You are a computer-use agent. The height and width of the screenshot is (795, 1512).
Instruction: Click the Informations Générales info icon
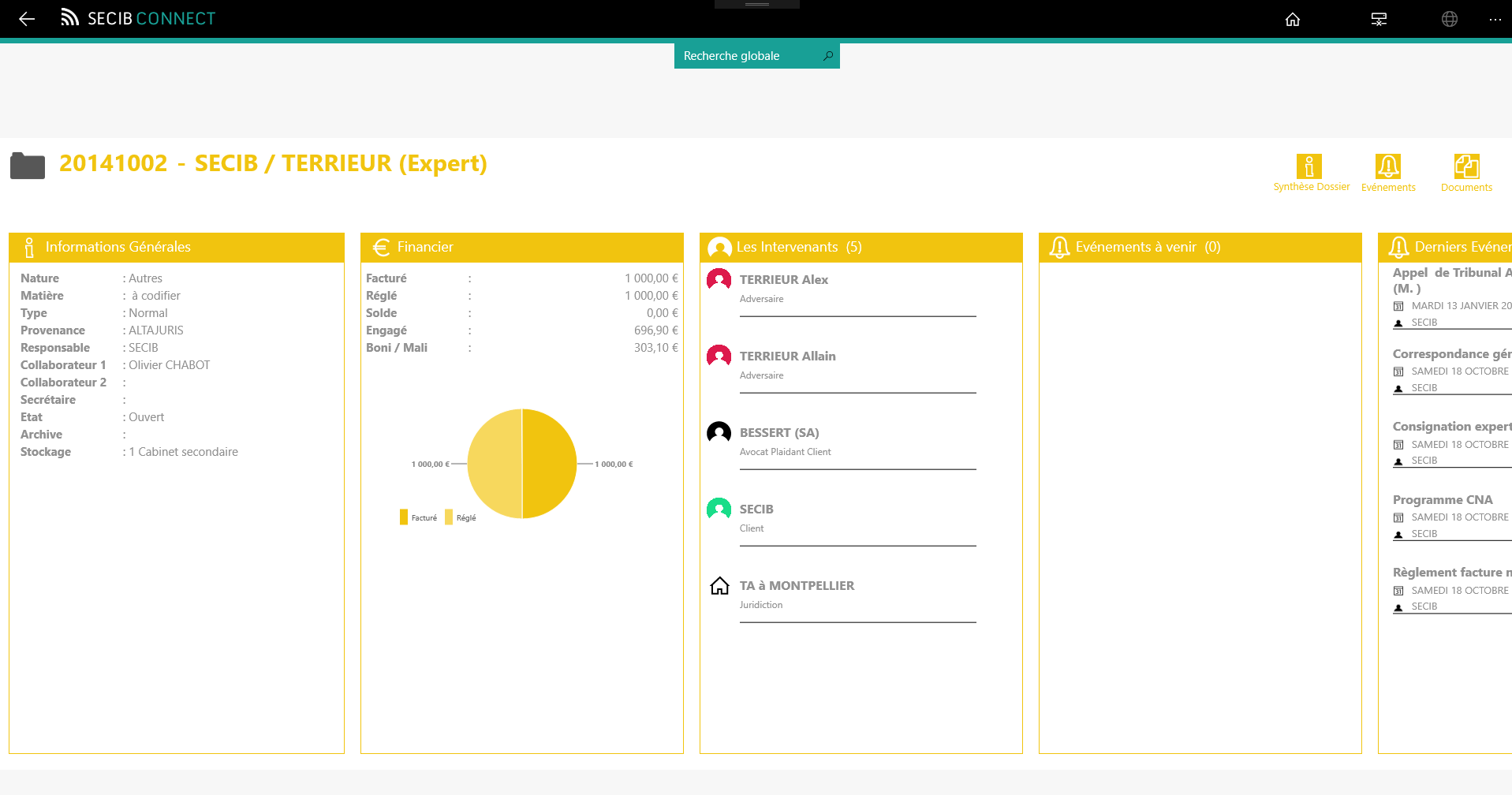point(29,248)
